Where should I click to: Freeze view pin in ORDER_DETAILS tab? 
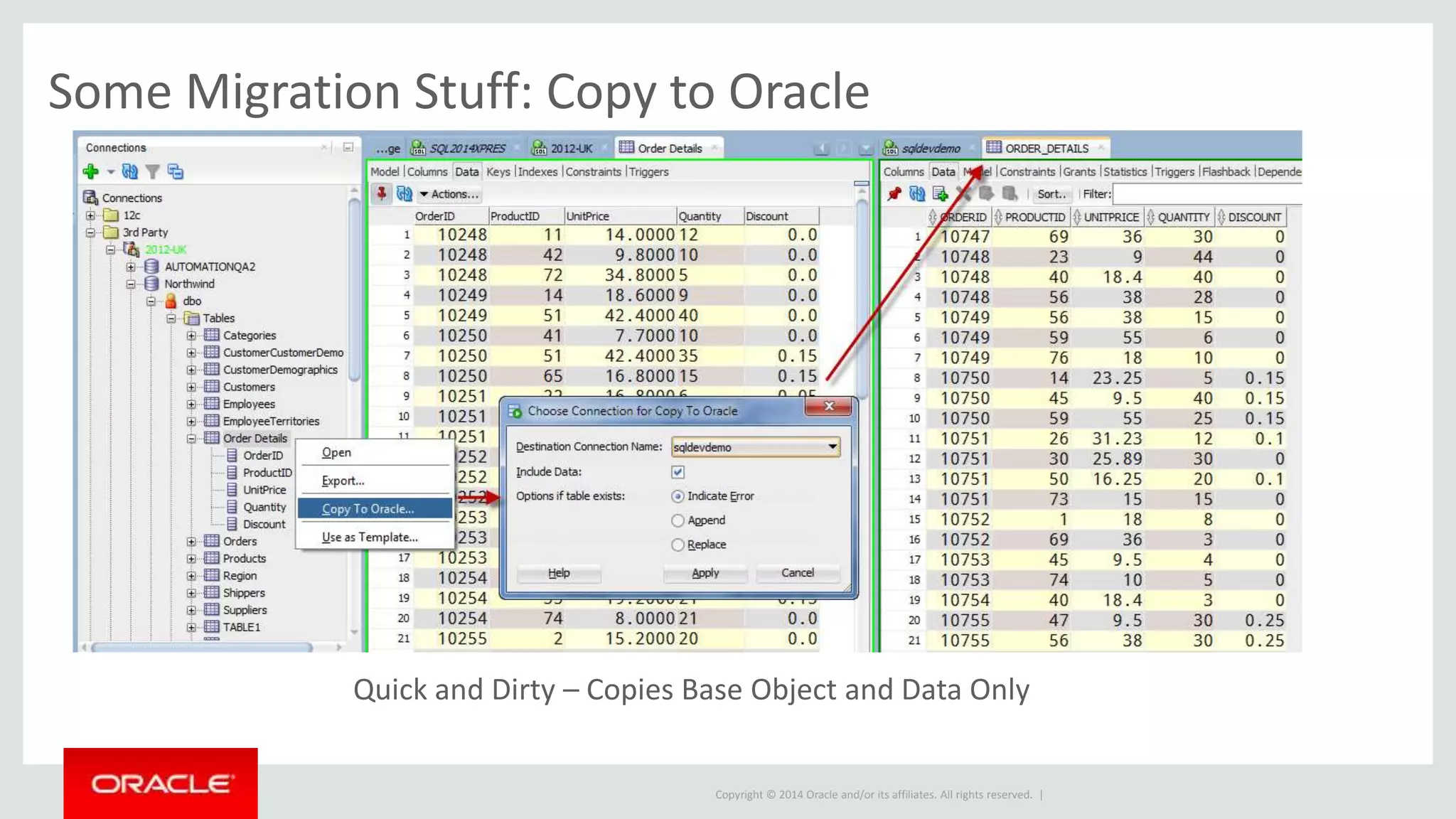pyautogui.click(x=894, y=193)
